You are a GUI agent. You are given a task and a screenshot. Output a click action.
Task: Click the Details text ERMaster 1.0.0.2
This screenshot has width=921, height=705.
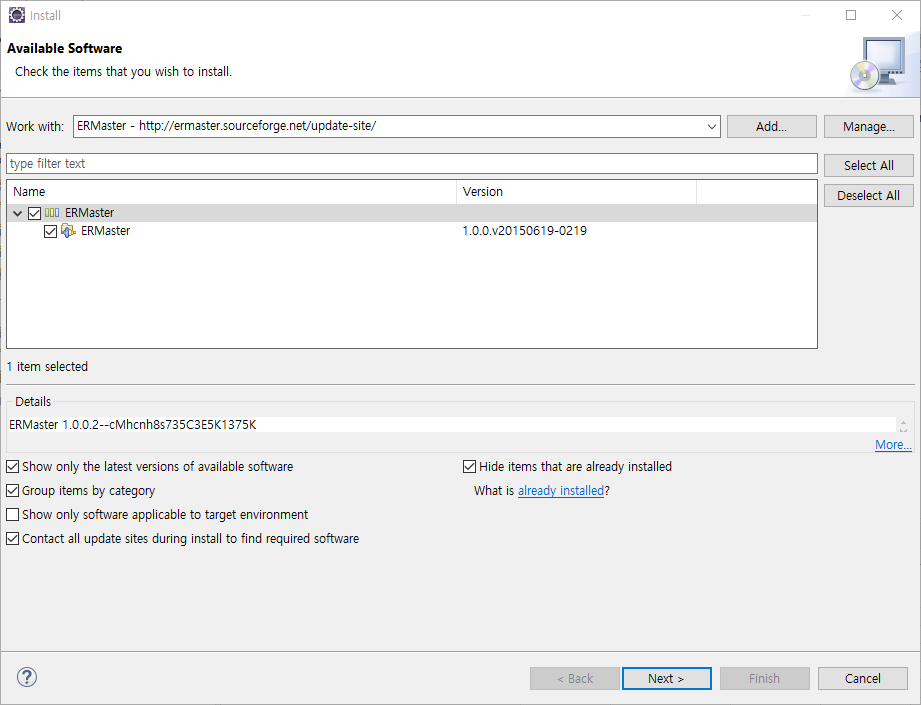(133, 424)
